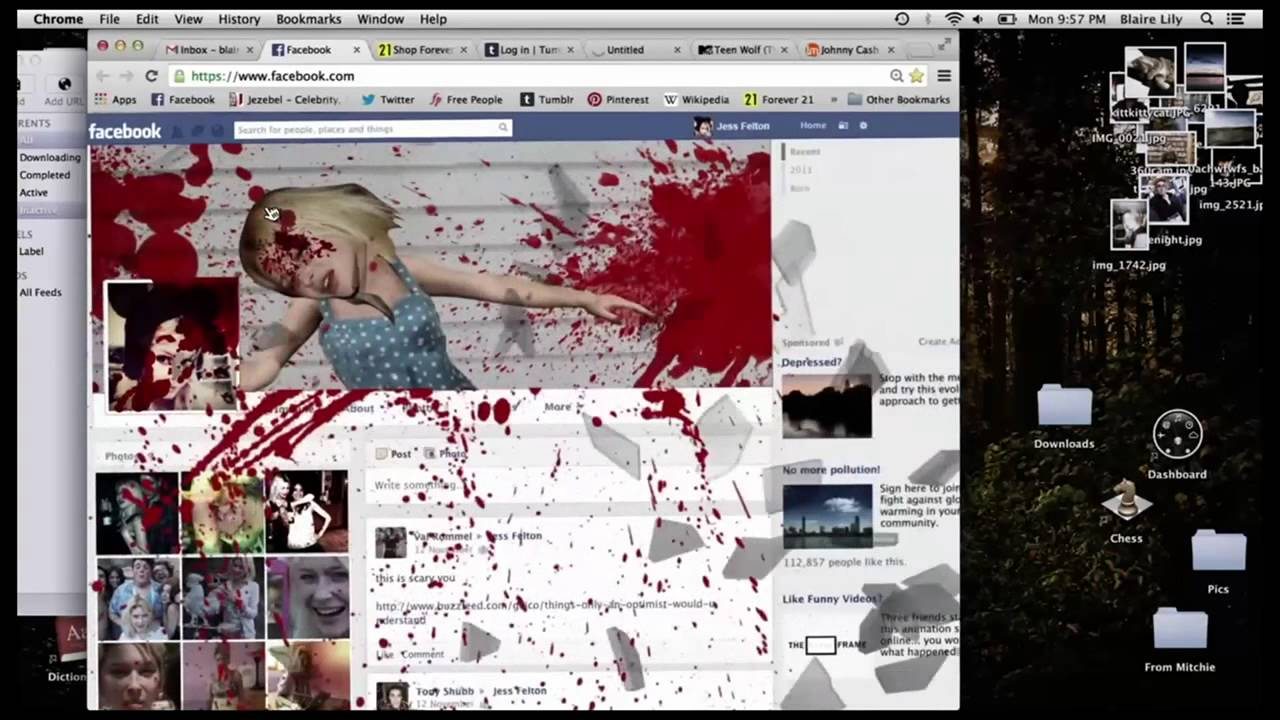Image resolution: width=1280 pixels, height=720 pixels.
Task: Click the Facebook settings gear icon
Action: click(x=863, y=126)
